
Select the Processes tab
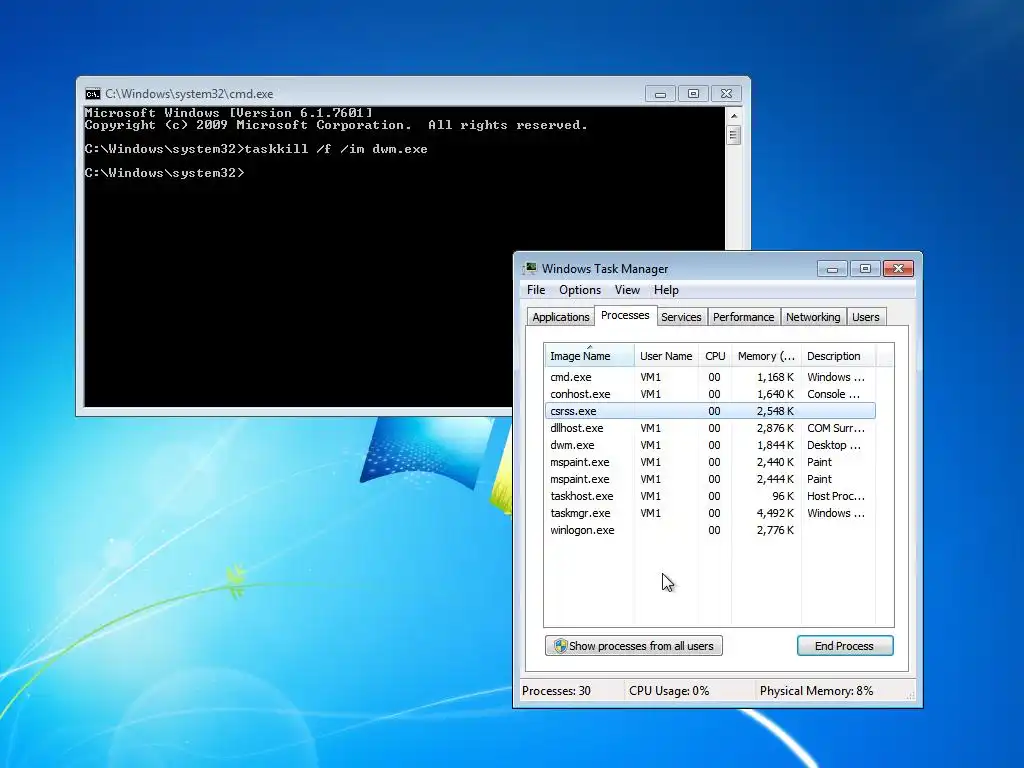(x=625, y=315)
